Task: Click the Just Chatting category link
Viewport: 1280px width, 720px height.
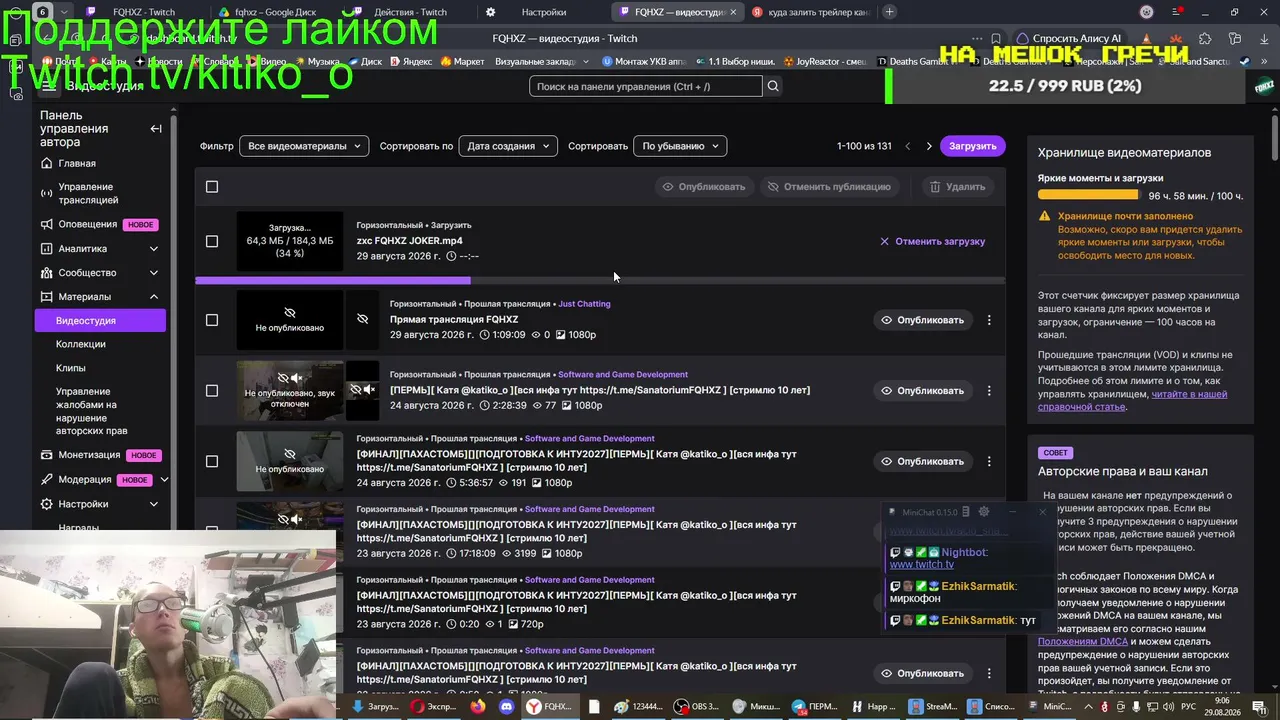Action: [x=584, y=304]
